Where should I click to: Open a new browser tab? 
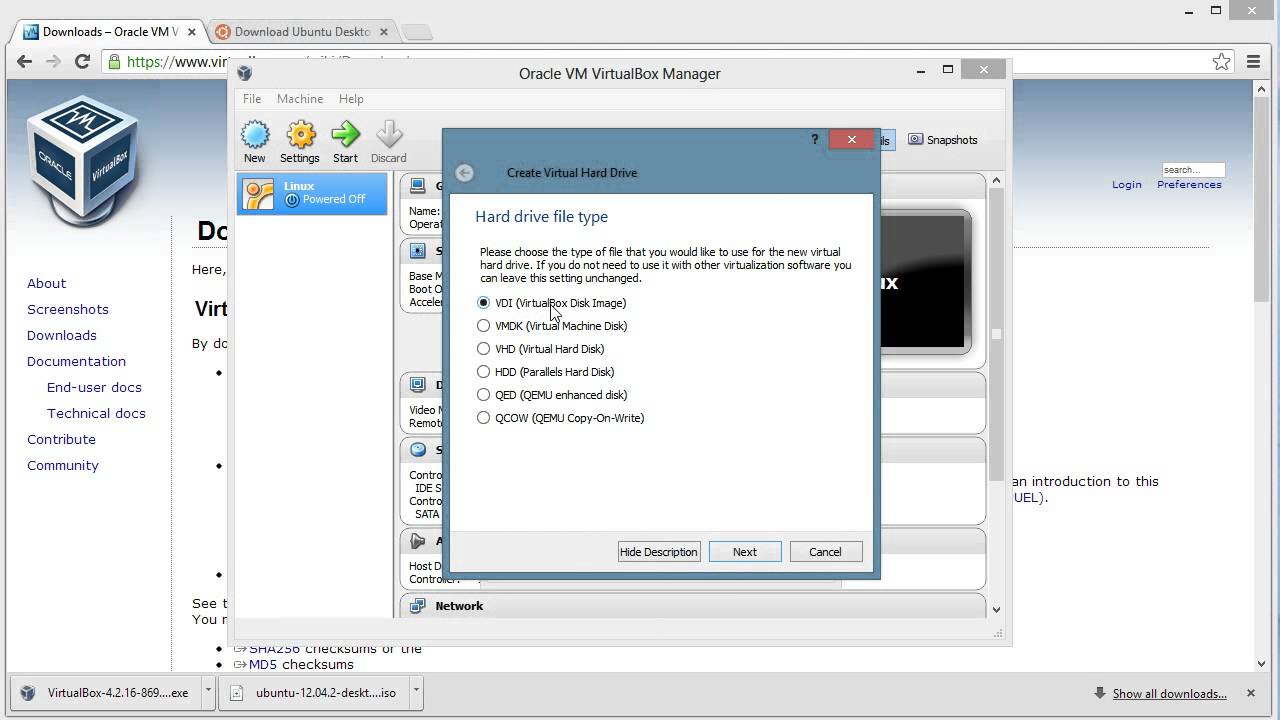coord(417,32)
